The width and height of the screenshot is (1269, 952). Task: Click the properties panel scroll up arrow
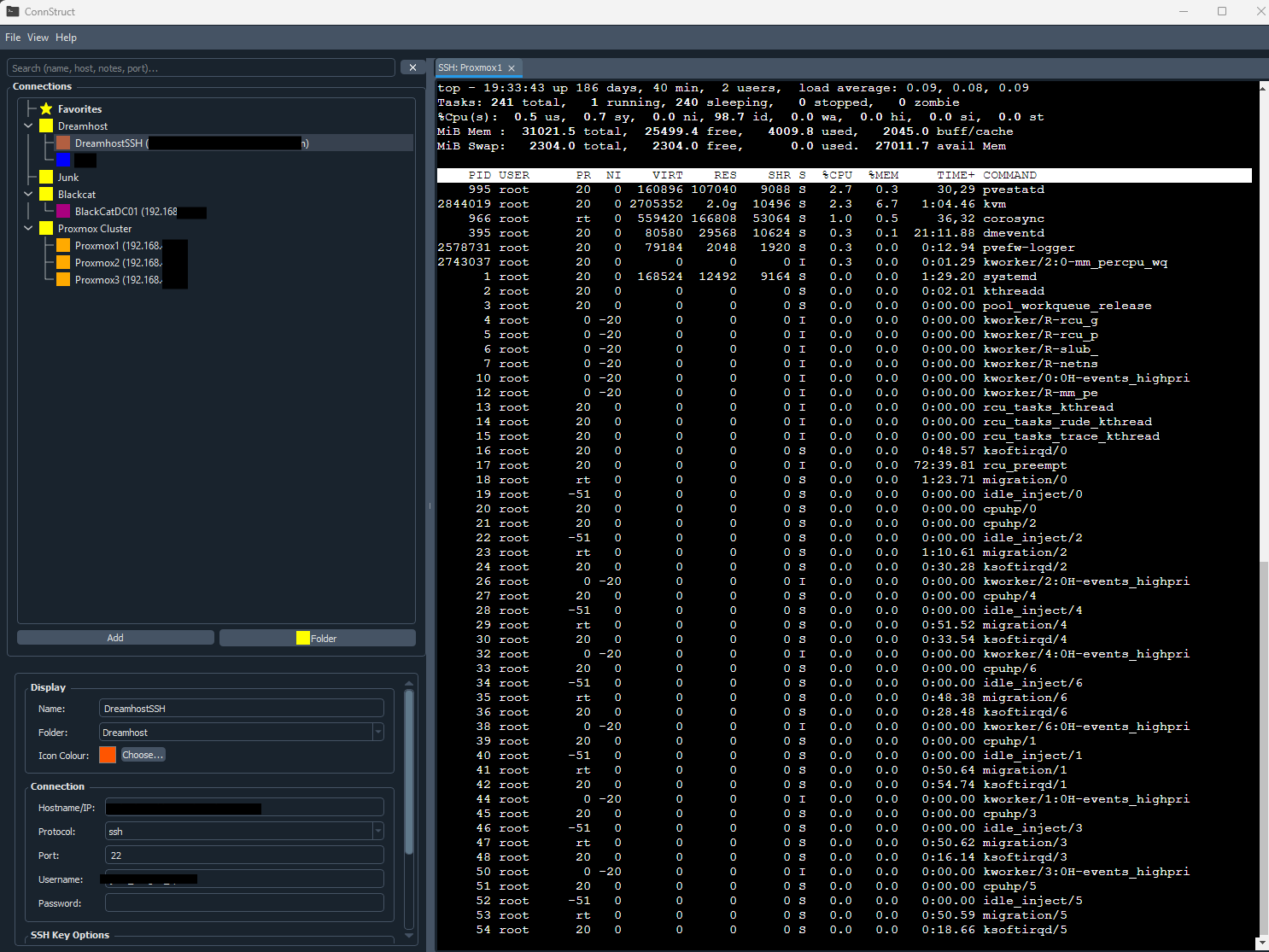point(409,683)
